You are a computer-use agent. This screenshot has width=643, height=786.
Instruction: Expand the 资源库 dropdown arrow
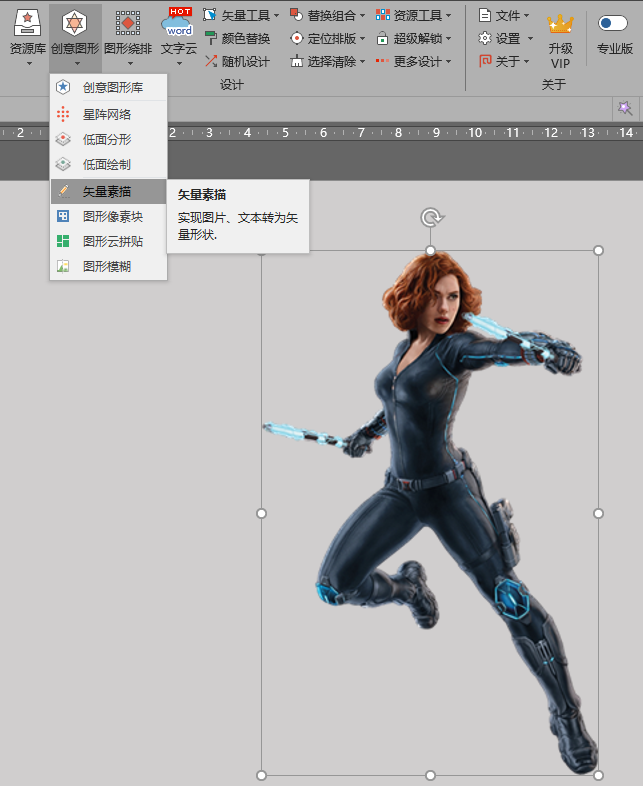coord(29,64)
